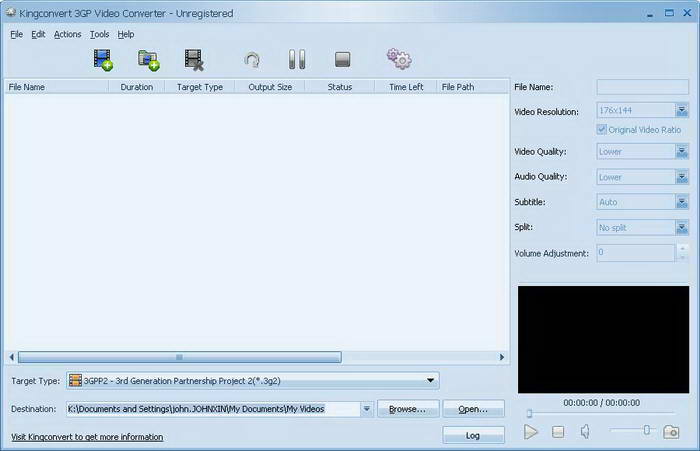Click the File Path column header

(x=473, y=87)
